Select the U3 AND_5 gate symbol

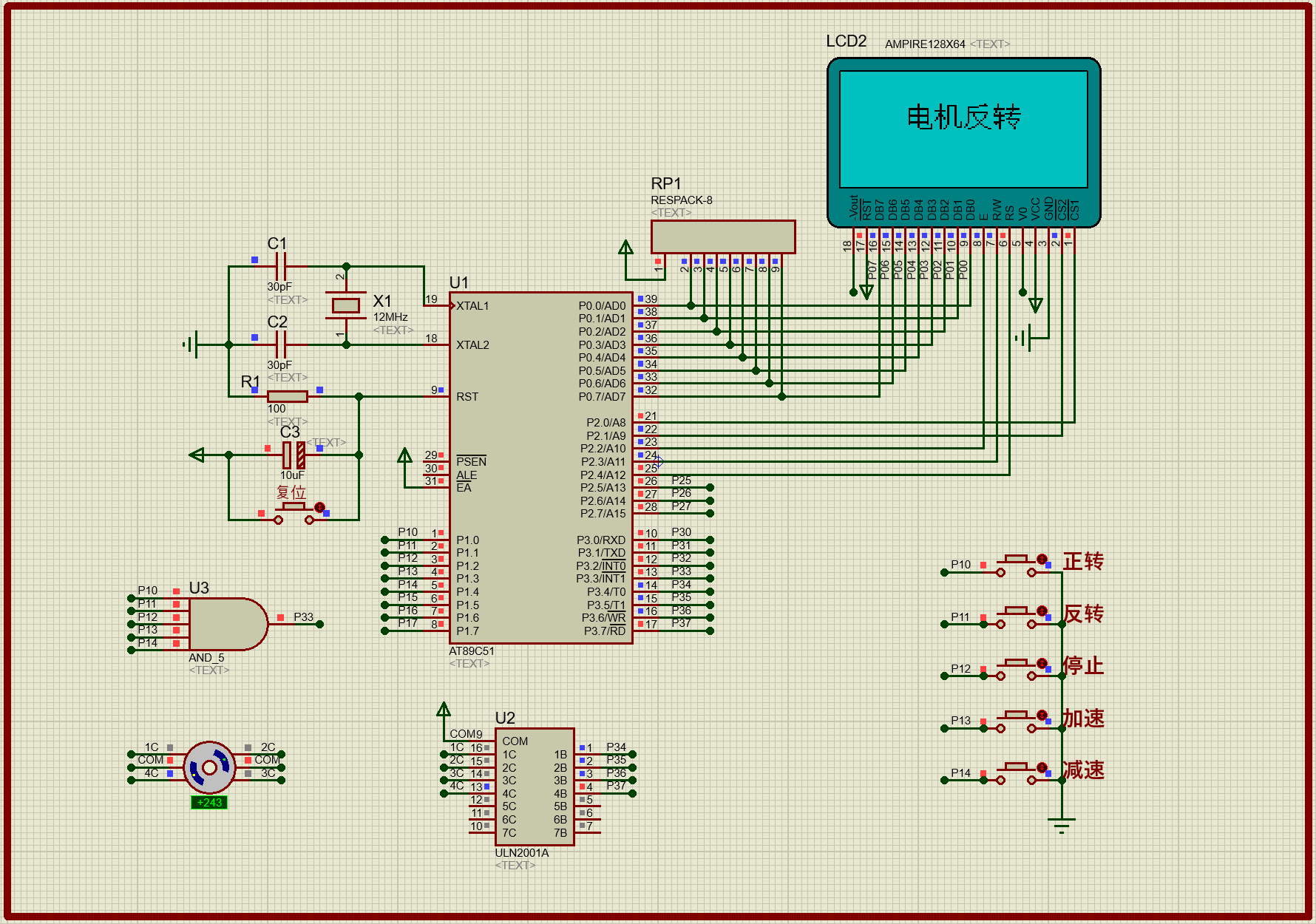pyautogui.click(x=228, y=624)
